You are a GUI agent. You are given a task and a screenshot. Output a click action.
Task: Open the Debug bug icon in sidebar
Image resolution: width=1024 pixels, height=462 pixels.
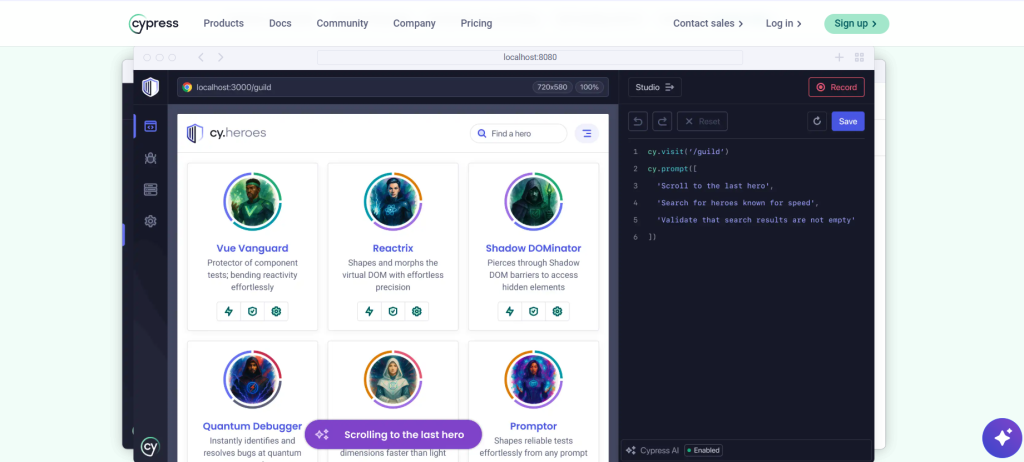coord(150,158)
